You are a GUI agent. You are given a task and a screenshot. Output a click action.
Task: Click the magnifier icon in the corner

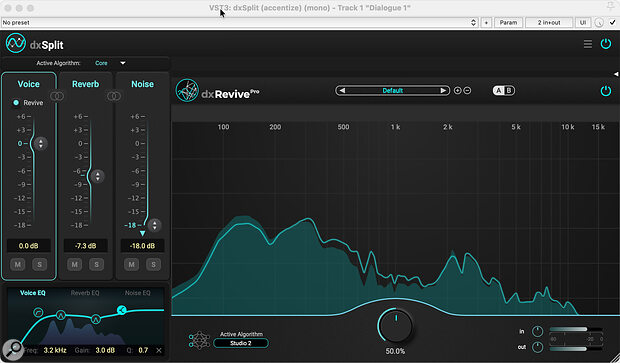pos(13,349)
